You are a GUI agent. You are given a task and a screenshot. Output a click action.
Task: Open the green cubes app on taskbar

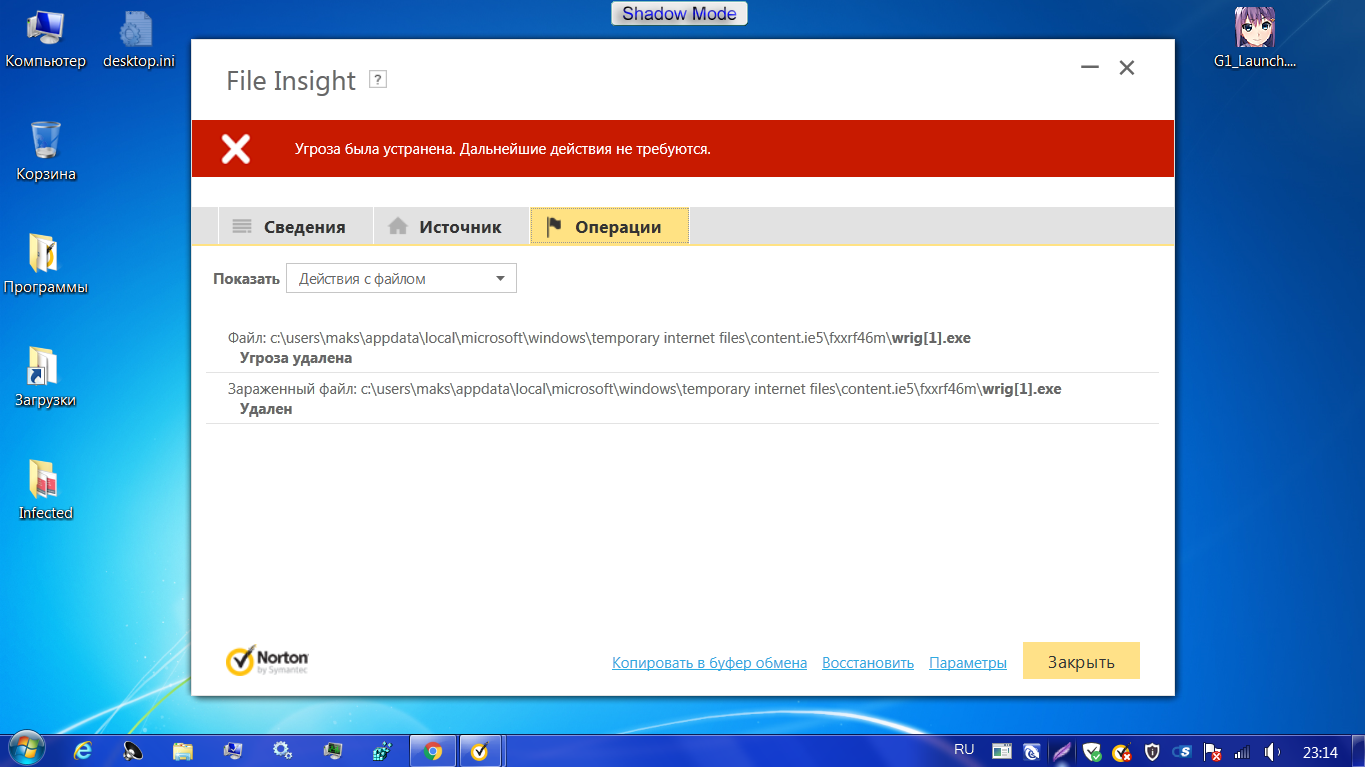[382, 751]
